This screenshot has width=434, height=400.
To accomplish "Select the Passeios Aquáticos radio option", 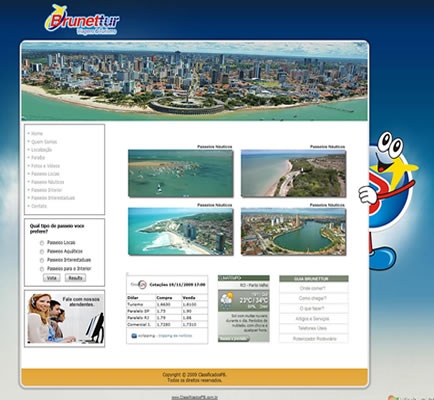I will click(42, 251).
